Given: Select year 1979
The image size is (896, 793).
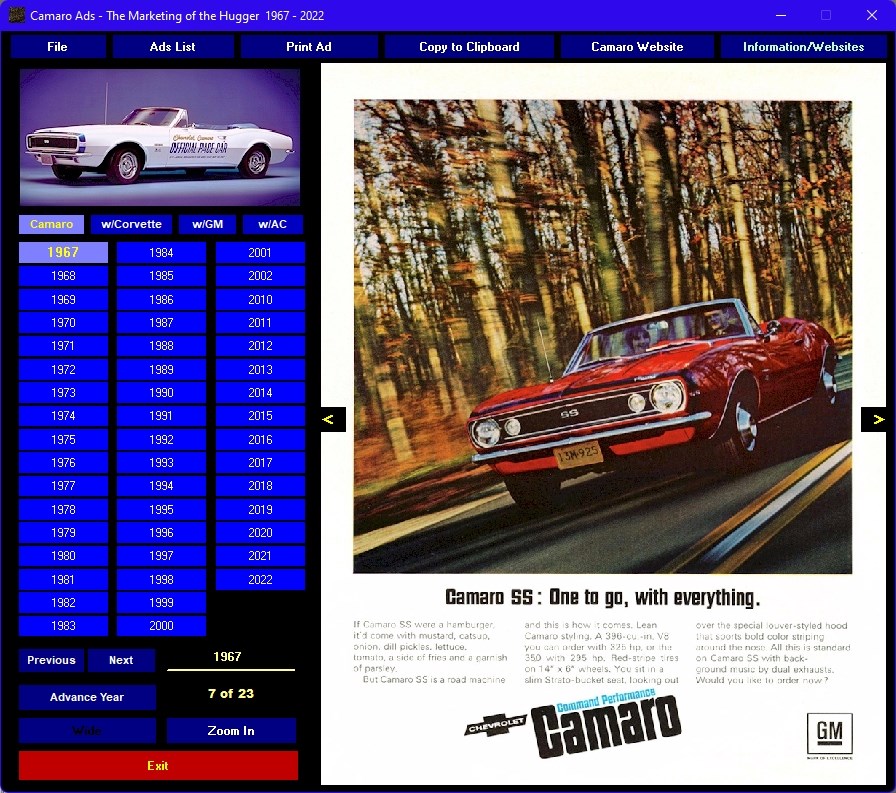Looking at the screenshot, I should (63, 532).
